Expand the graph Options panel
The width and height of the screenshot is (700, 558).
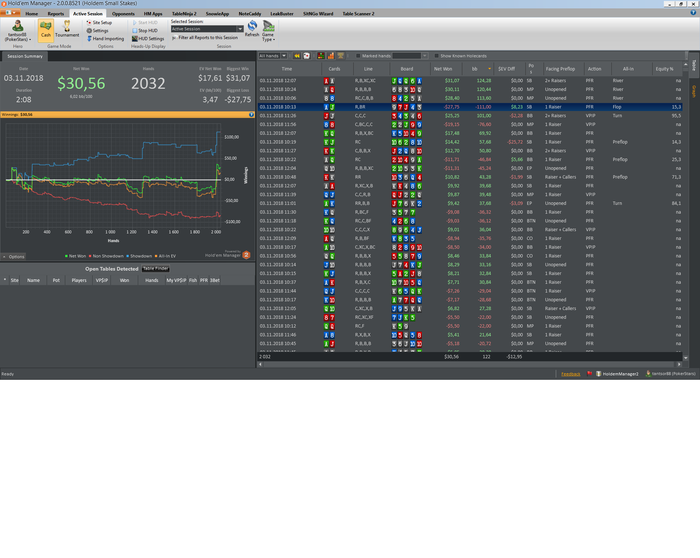[x=13, y=257]
